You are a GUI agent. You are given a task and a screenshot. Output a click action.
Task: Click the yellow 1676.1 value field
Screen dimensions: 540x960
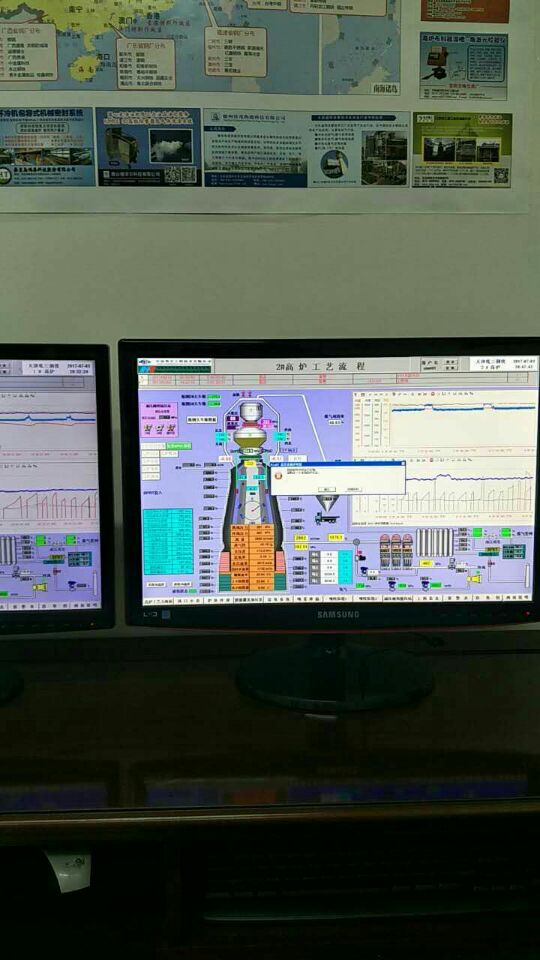coord(336,538)
